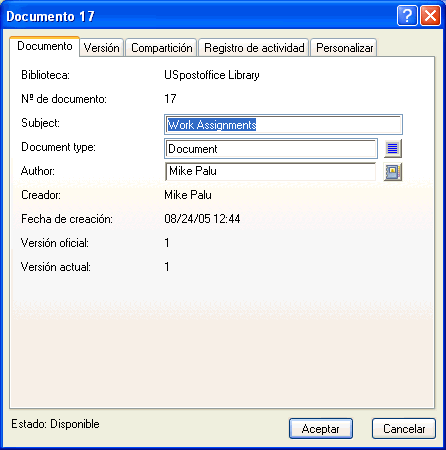446x450 pixels.
Task: Open the document type lookup list icon
Action: 393,148
